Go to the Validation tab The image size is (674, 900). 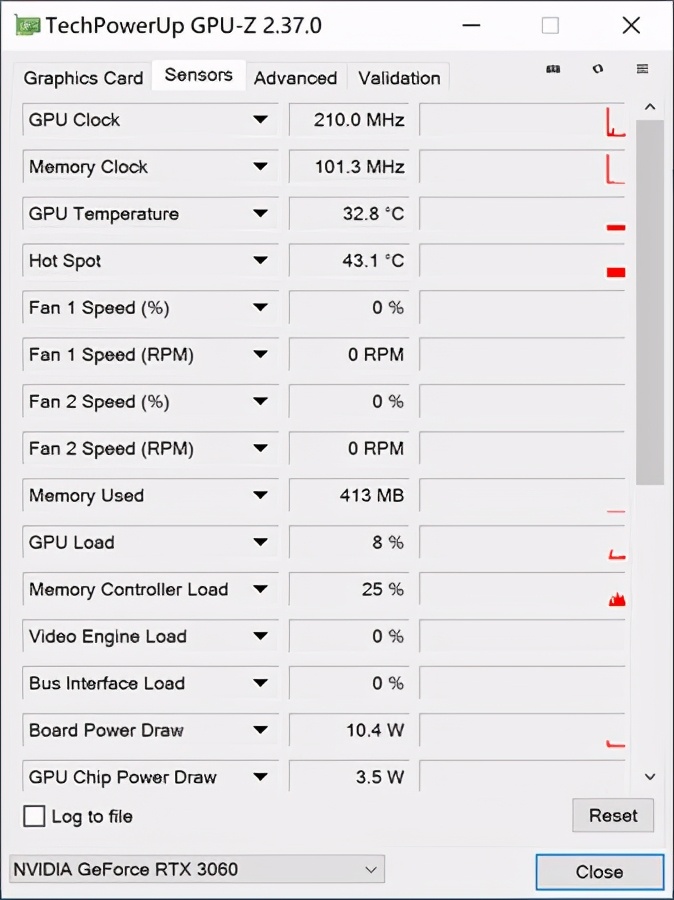point(399,78)
